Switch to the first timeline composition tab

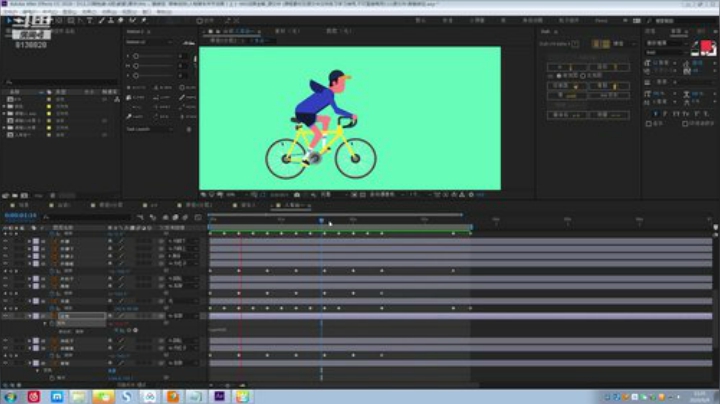pyautogui.click(x=21, y=205)
